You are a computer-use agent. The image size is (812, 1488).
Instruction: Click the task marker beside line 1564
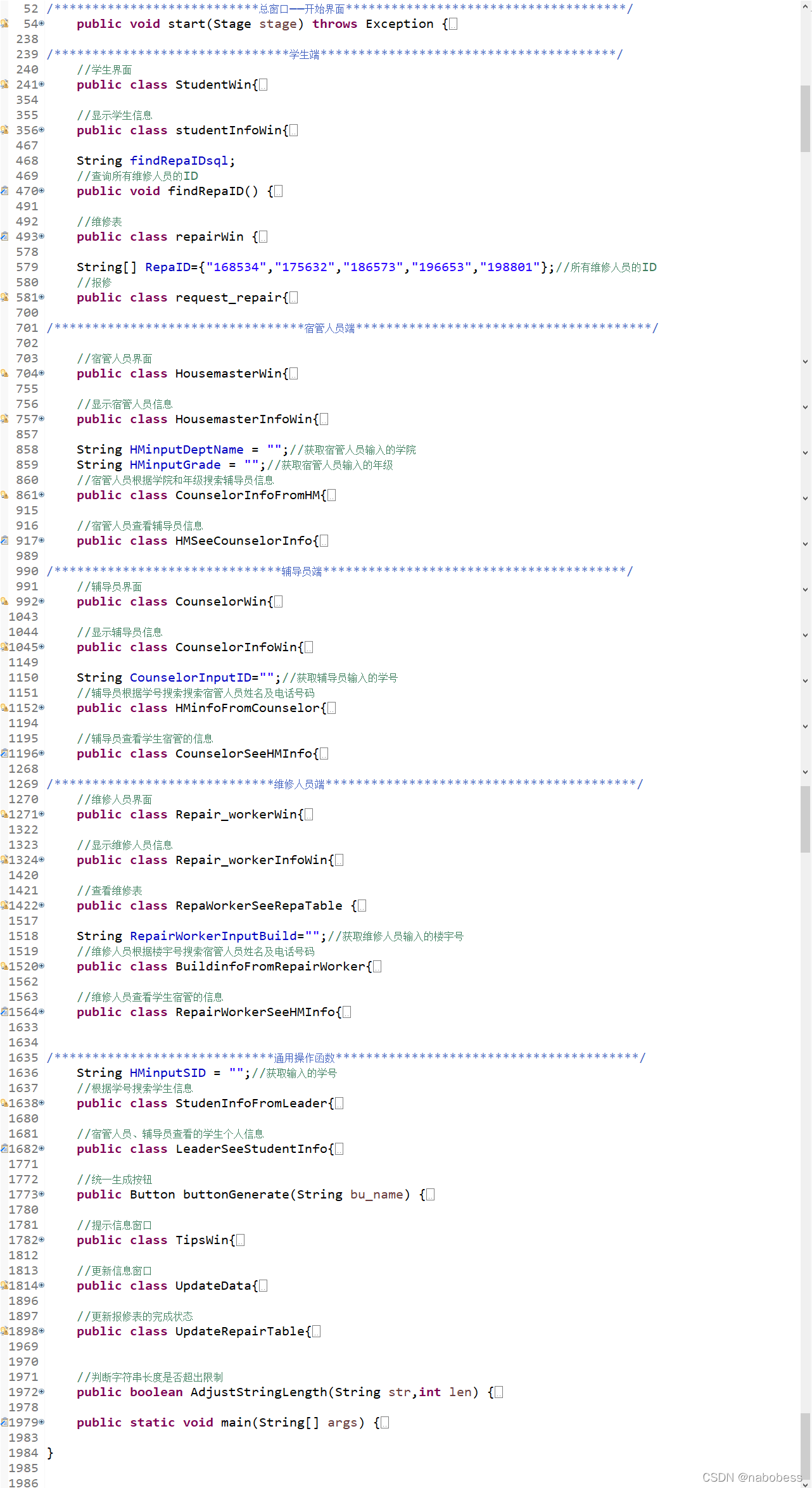[x=4, y=1012]
